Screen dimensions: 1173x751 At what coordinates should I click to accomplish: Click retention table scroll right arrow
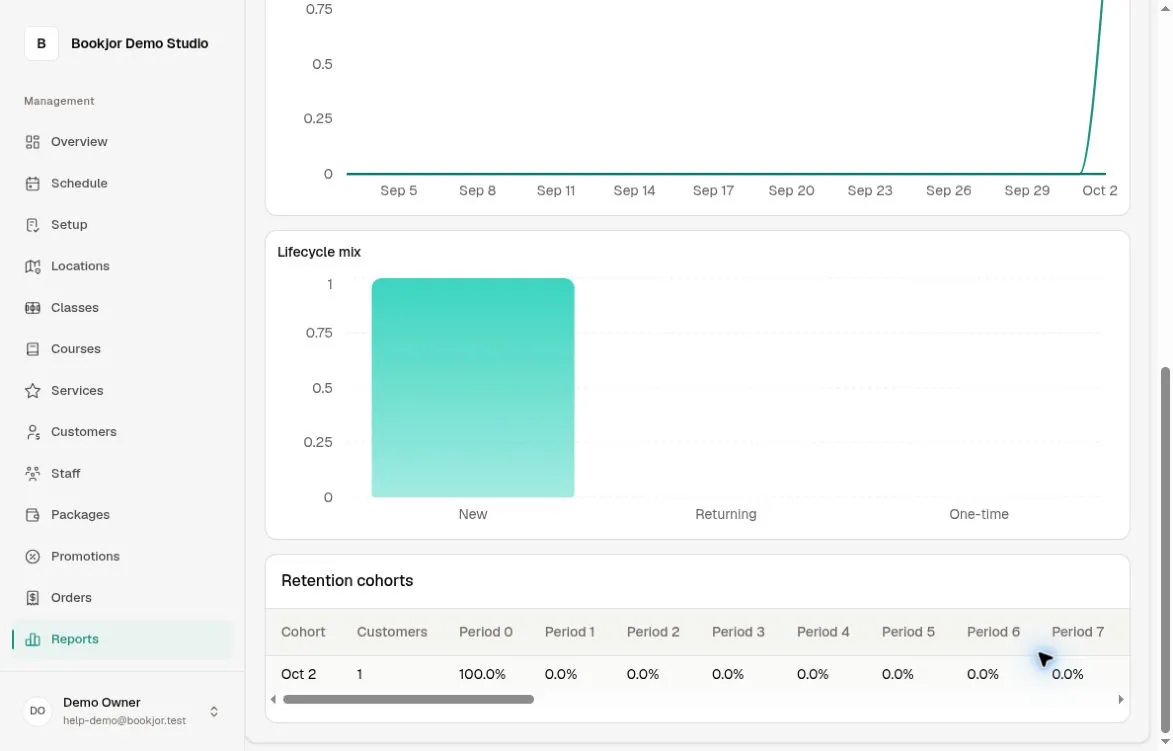click(1121, 699)
